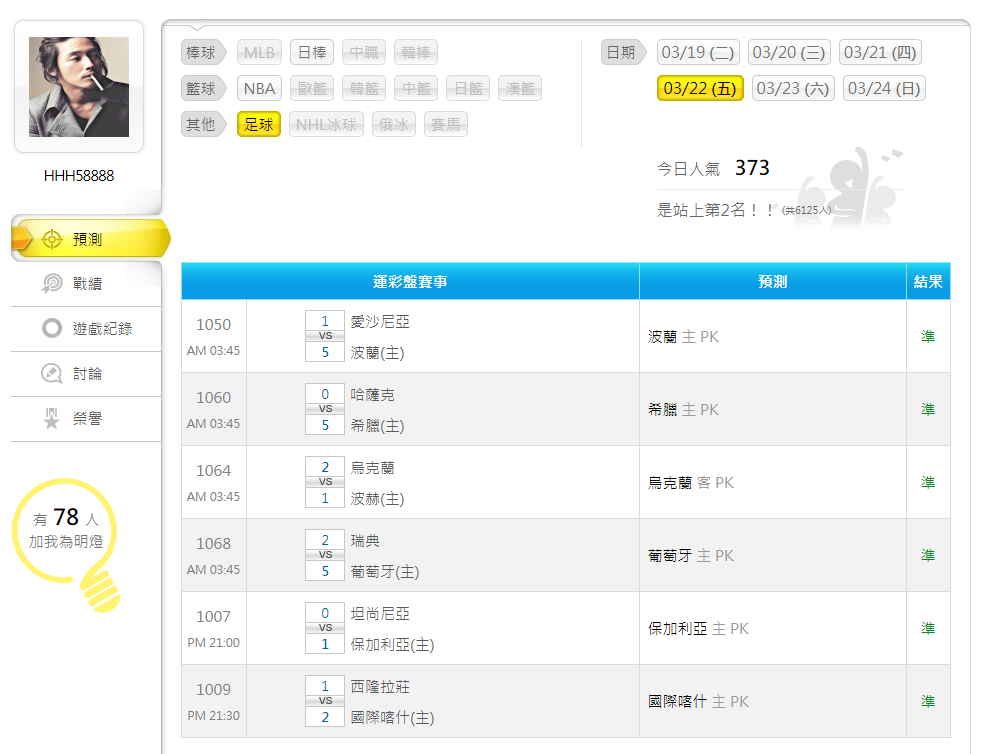Click the 預測 column header
The height and width of the screenshot is (754, 985).
[773, 281]
